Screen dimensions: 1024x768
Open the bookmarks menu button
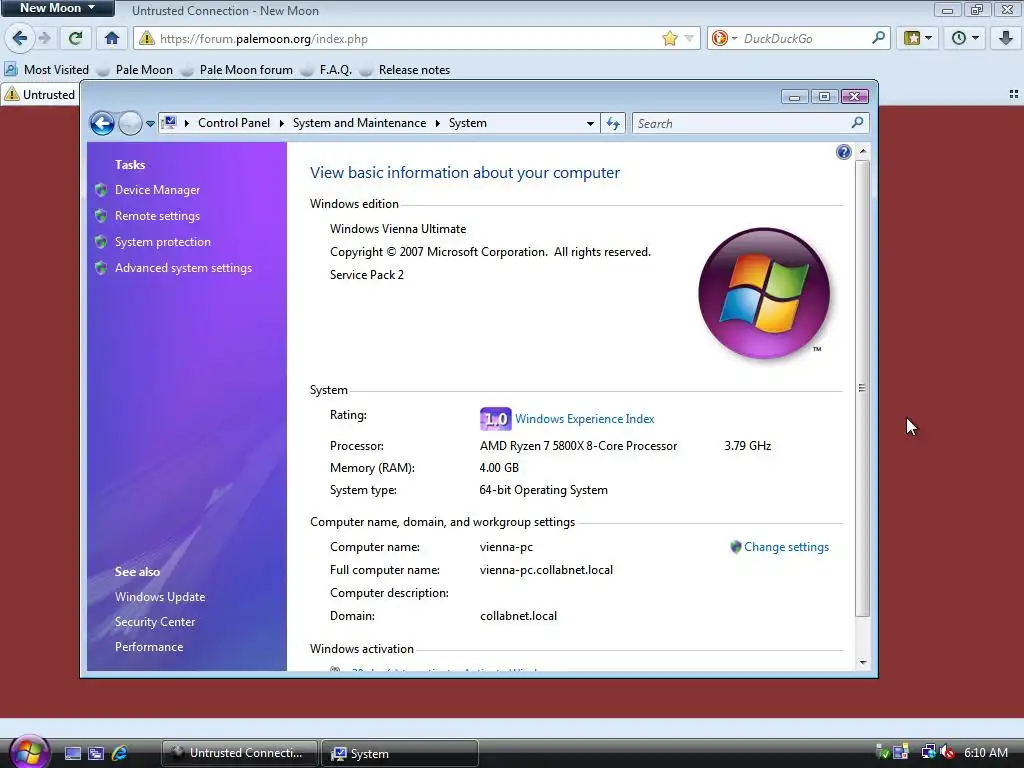coord(918,39)
